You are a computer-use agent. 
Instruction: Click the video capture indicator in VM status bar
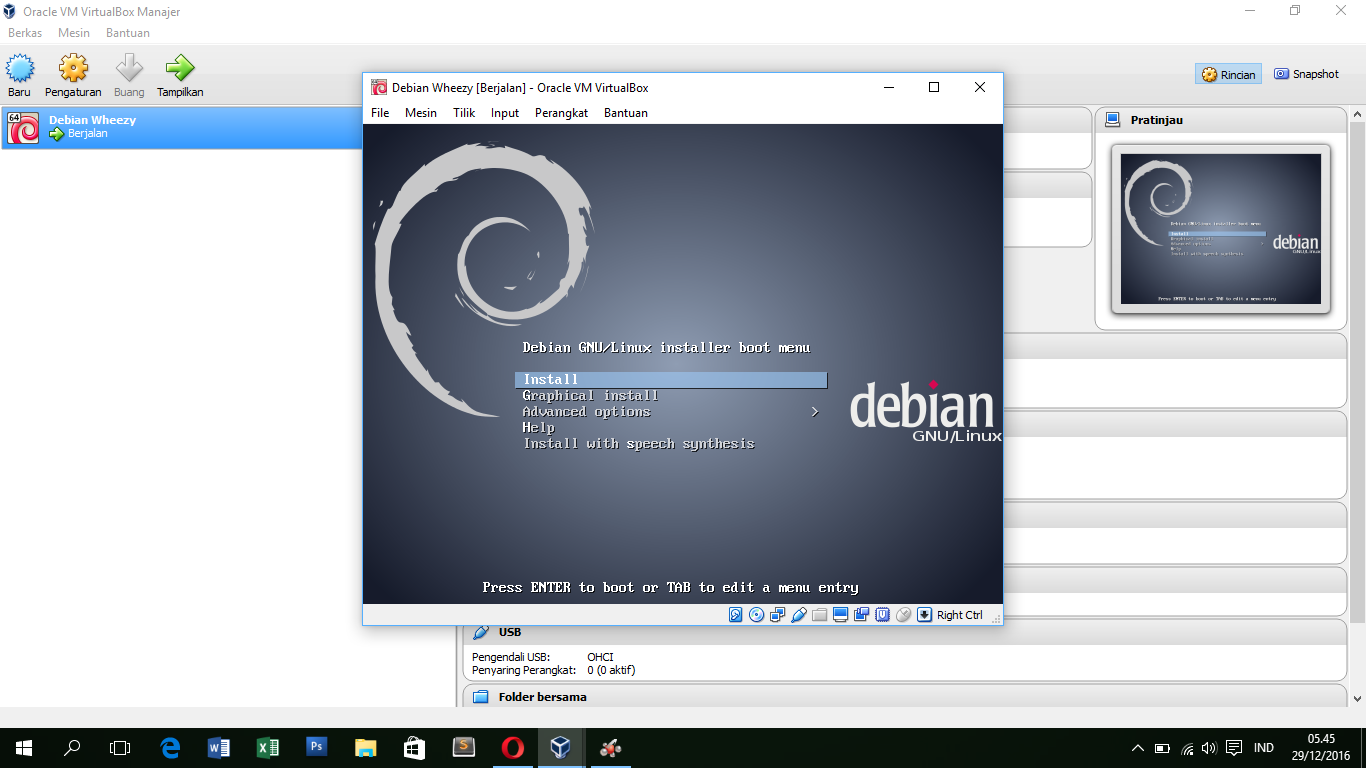click(x=862, y=615)
